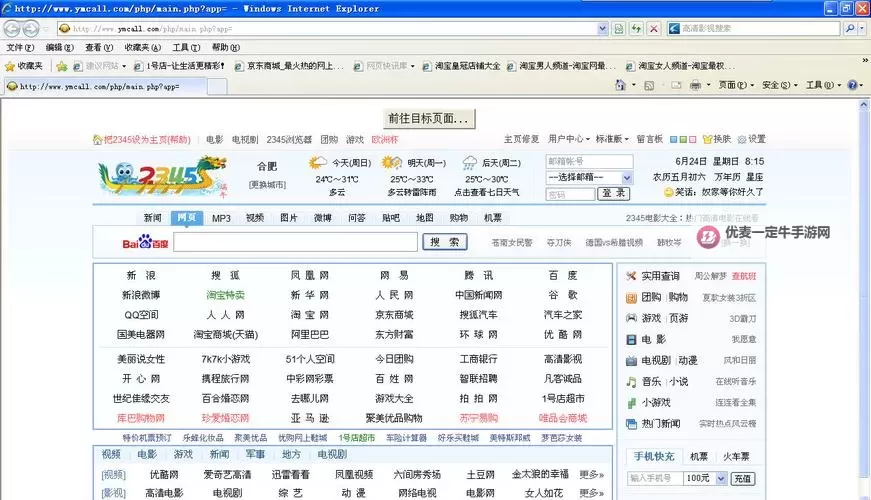Click the Read Mail icon in command bar
Image resolution: width=871 pixels, height=500 pixels.
tap(676, 85)
